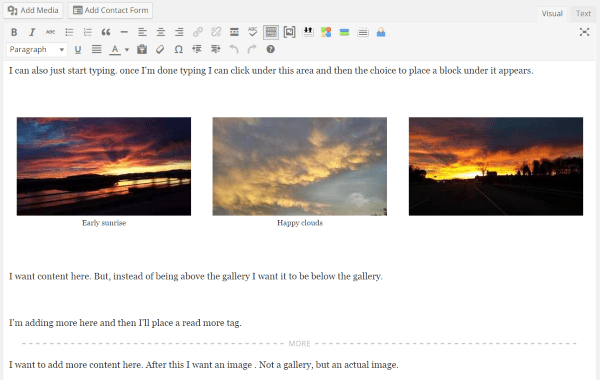Screen dimensions: 600x380
Task: Click the insert link icon
Action: [197, 32]
